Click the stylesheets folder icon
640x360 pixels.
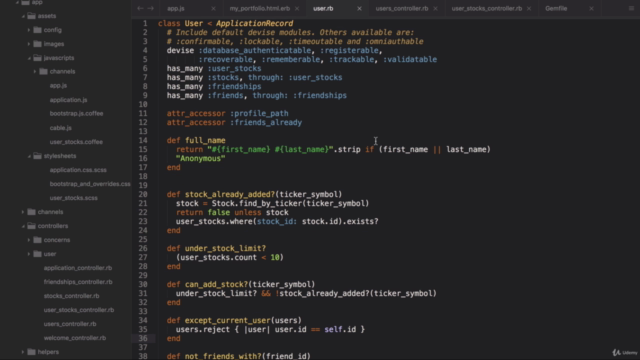click(38, 156)
